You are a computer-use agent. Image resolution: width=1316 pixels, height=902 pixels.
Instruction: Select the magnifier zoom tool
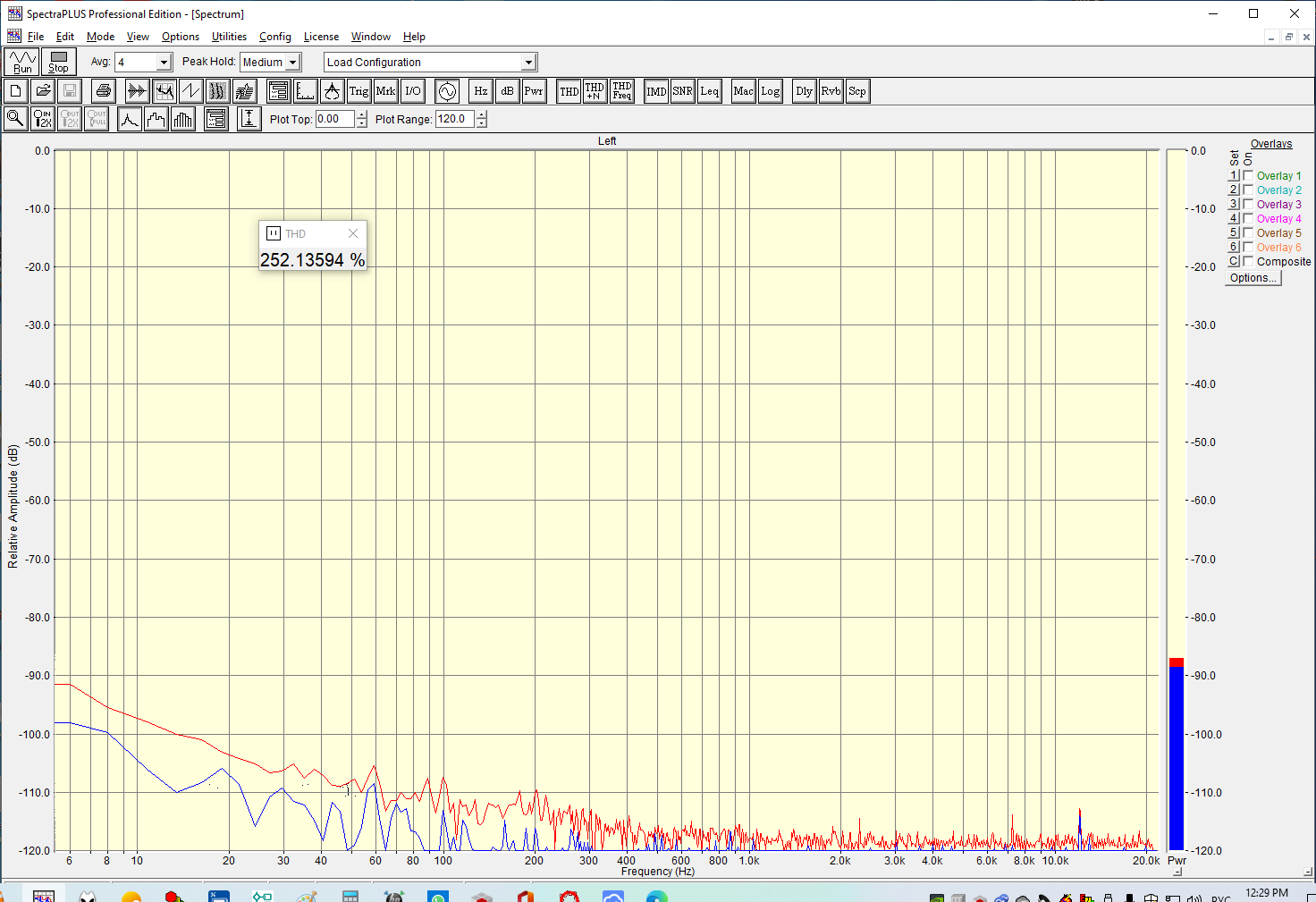[16, 119]
